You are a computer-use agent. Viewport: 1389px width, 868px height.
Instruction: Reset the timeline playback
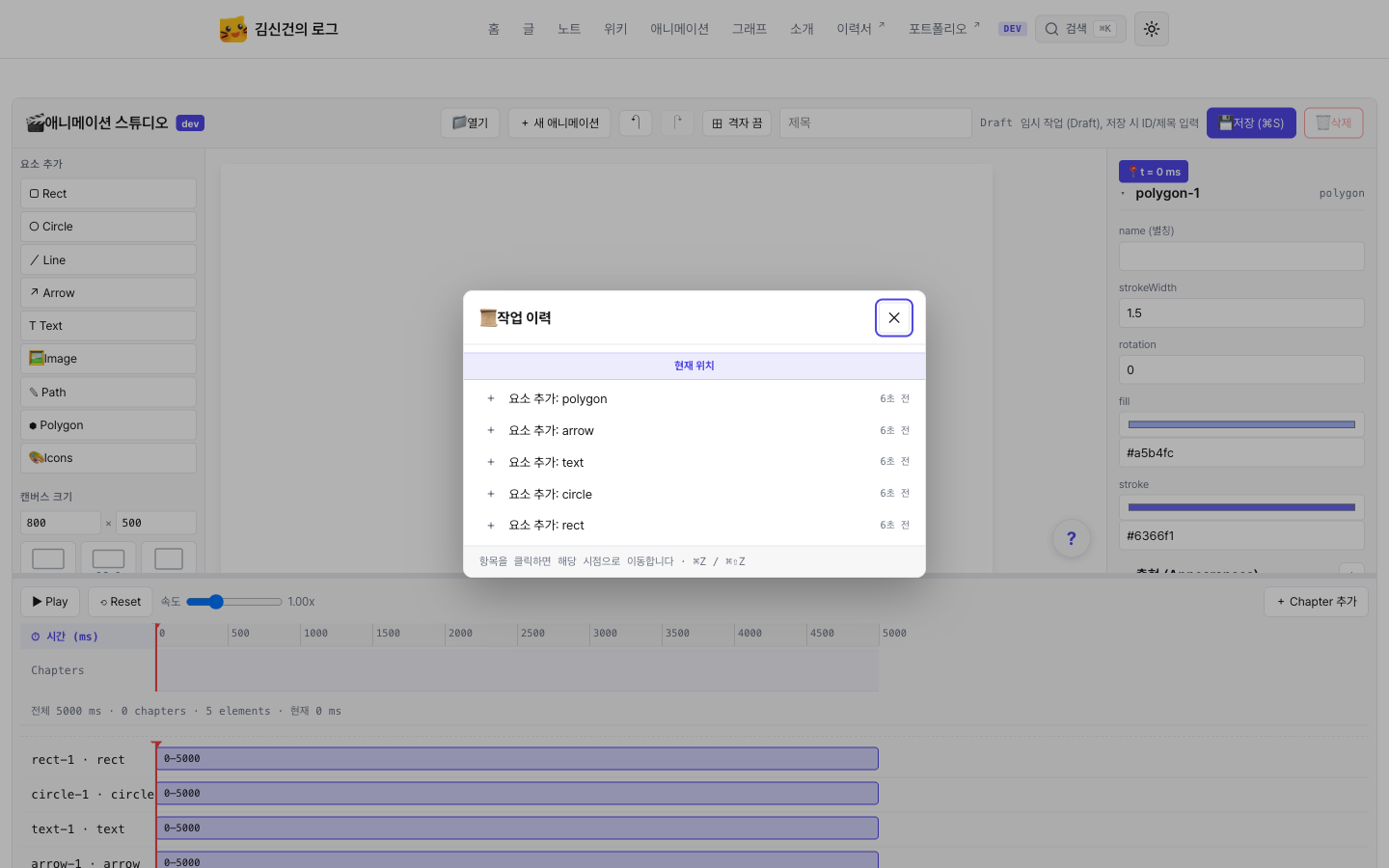point(121,602)
